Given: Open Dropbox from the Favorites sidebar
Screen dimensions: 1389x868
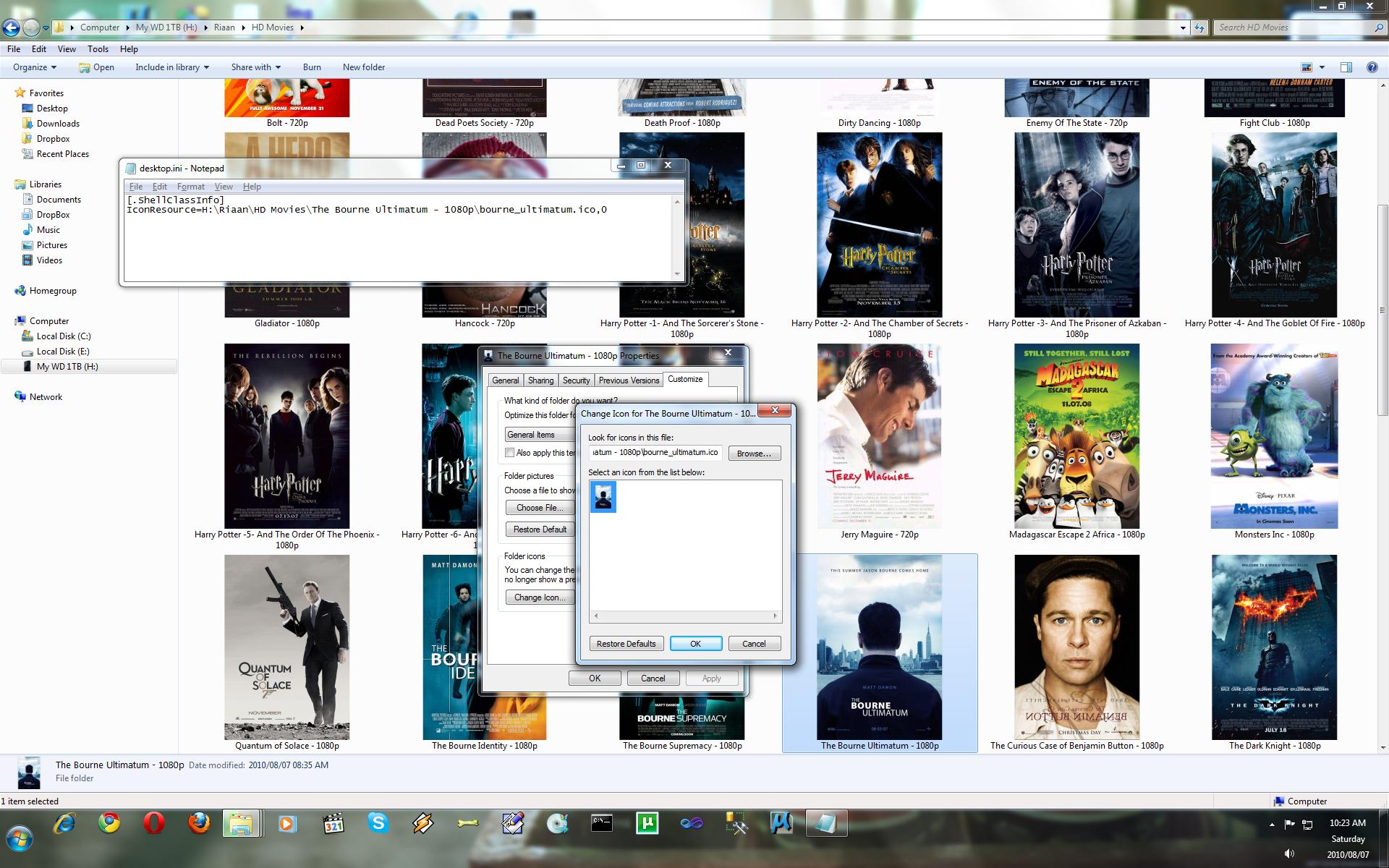Looking at the screenshot, I should pyautogui.click(x=51, y=138).
